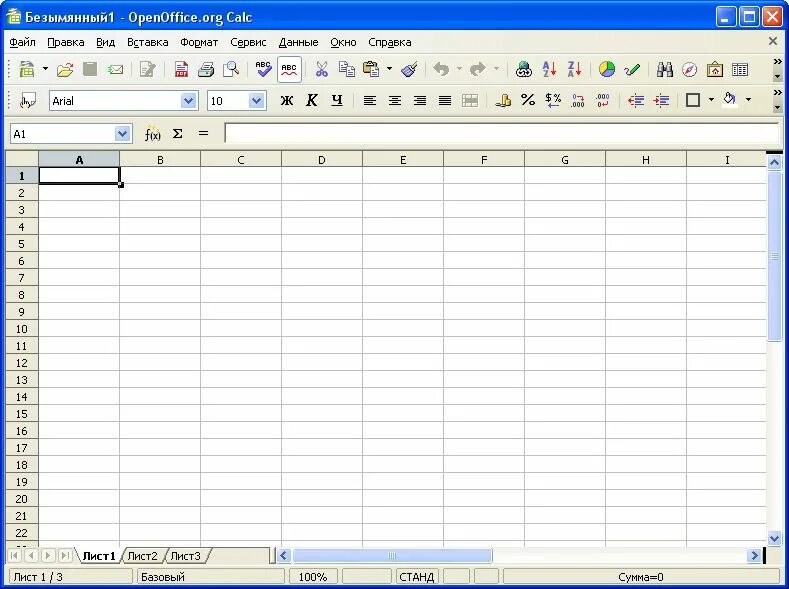Open the Function Wizard f(x) button

152,134
